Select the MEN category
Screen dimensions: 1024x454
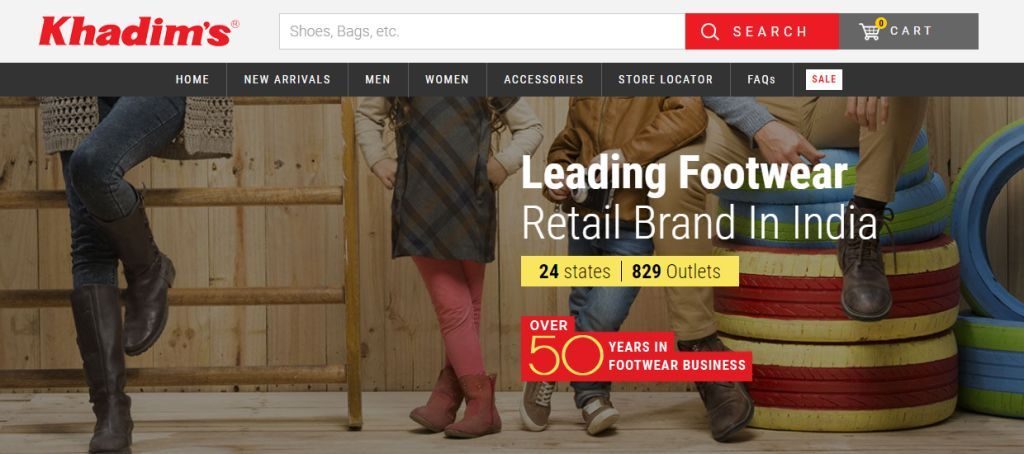378,80
